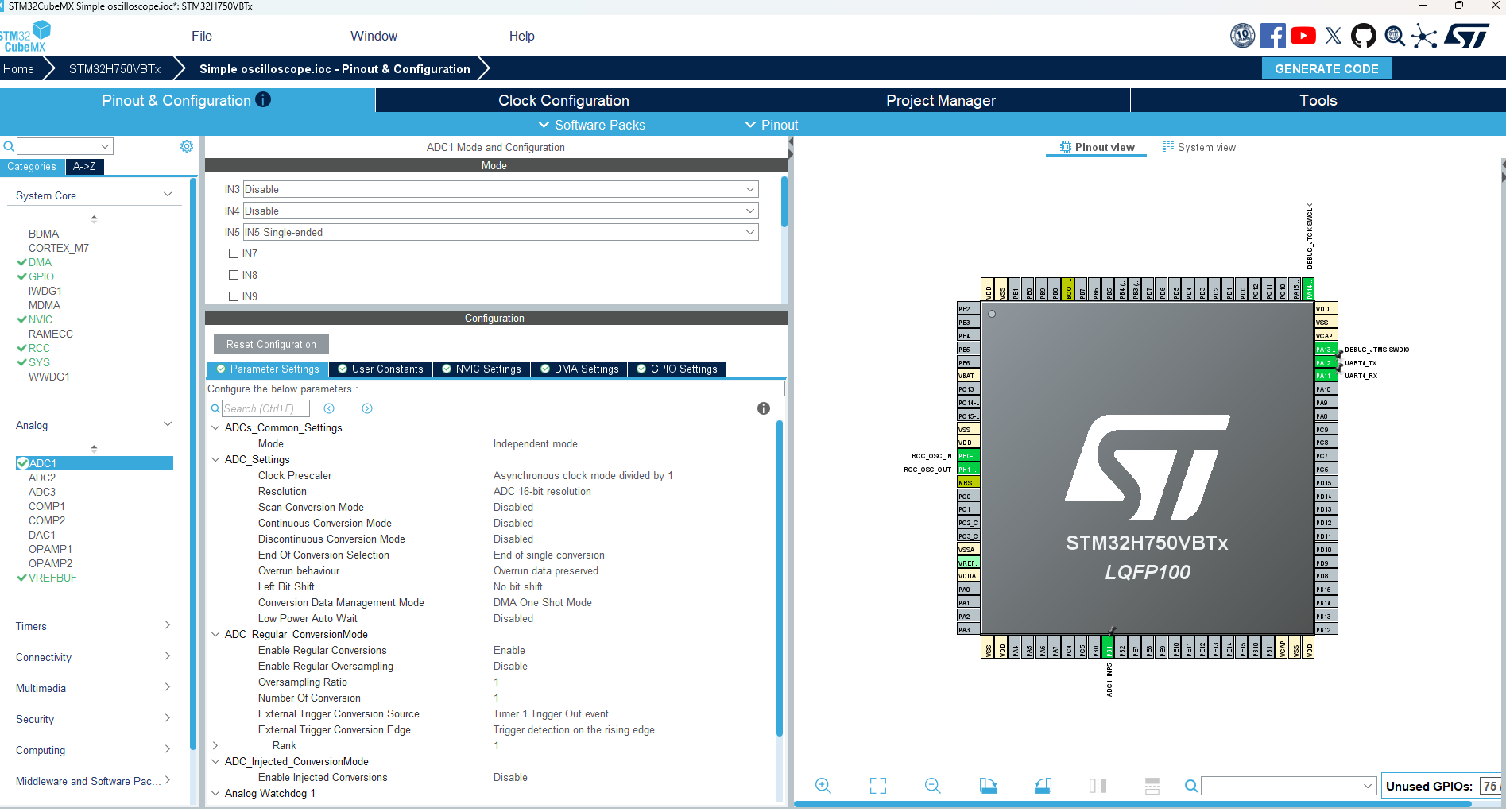Click the Wiki search icon
The height and width of the screenshot is (812, 1506).
click(1394, 36)
